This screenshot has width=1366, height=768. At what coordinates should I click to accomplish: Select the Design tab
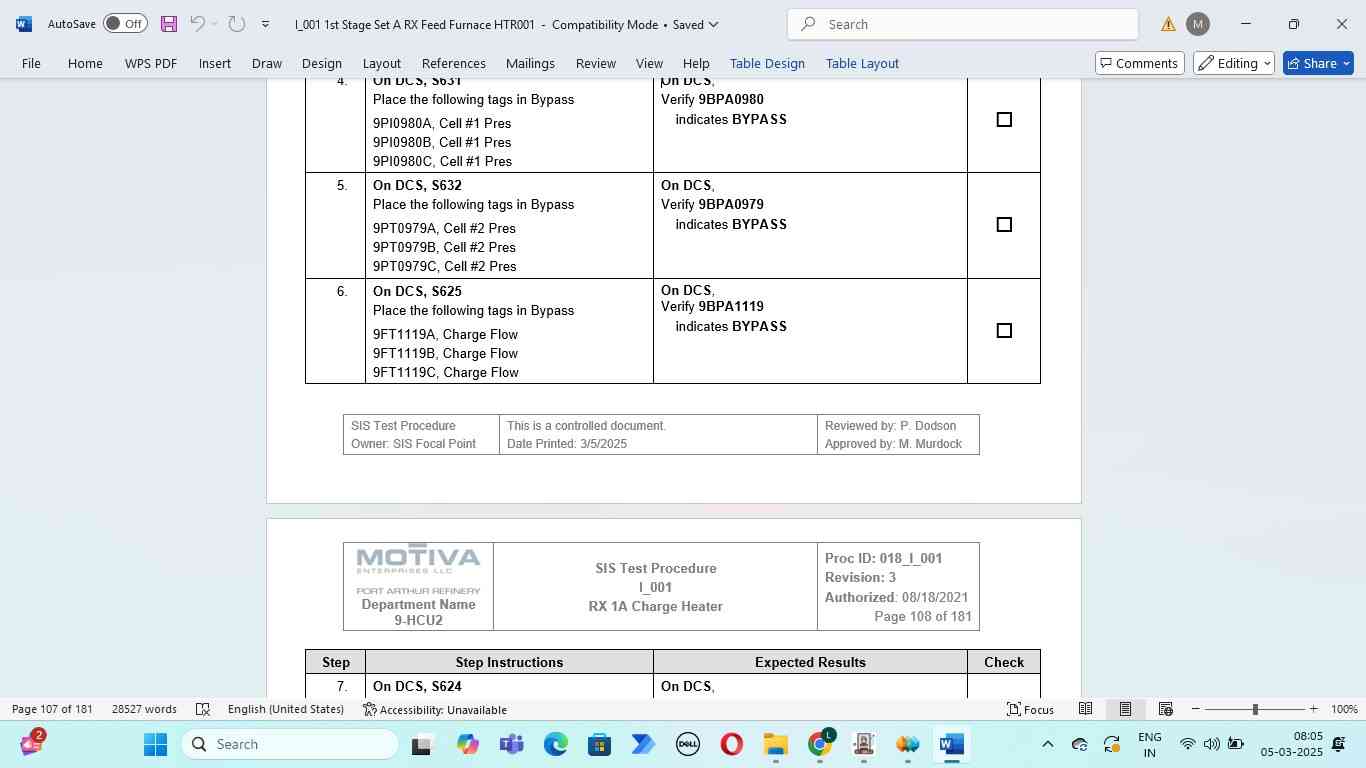point(322,63)
